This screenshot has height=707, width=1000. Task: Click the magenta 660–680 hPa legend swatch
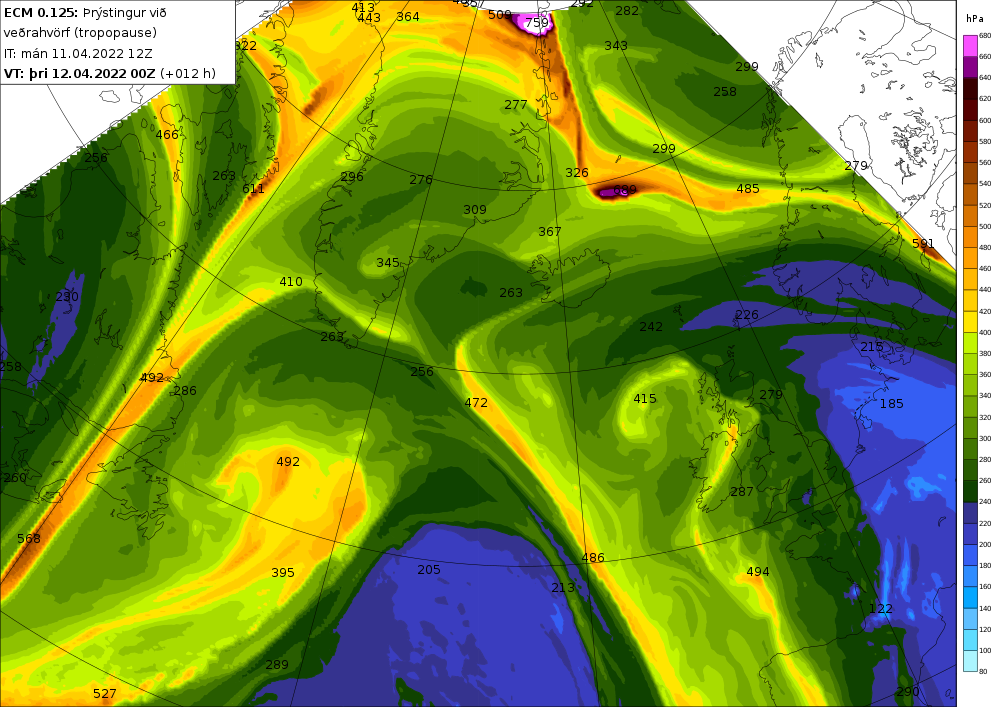[970, 46]
